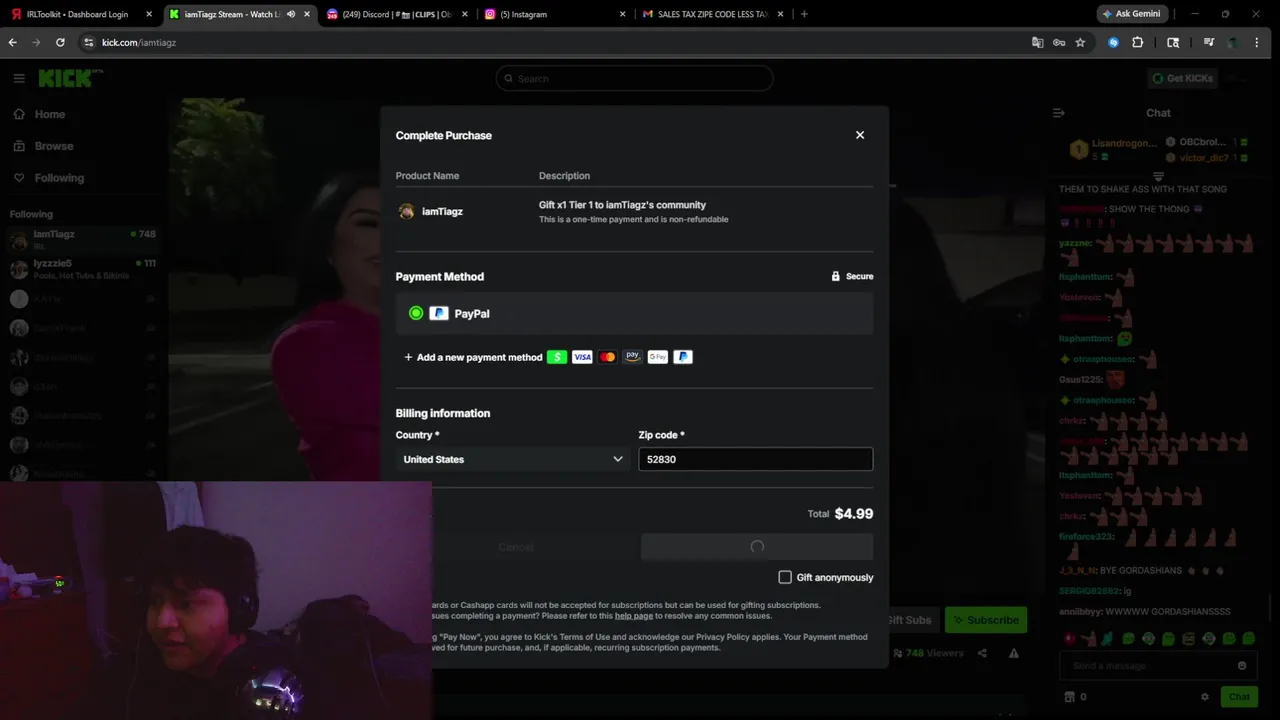Go back in browser history
This screenshot has width=1280, height=720.
point(12,43)
